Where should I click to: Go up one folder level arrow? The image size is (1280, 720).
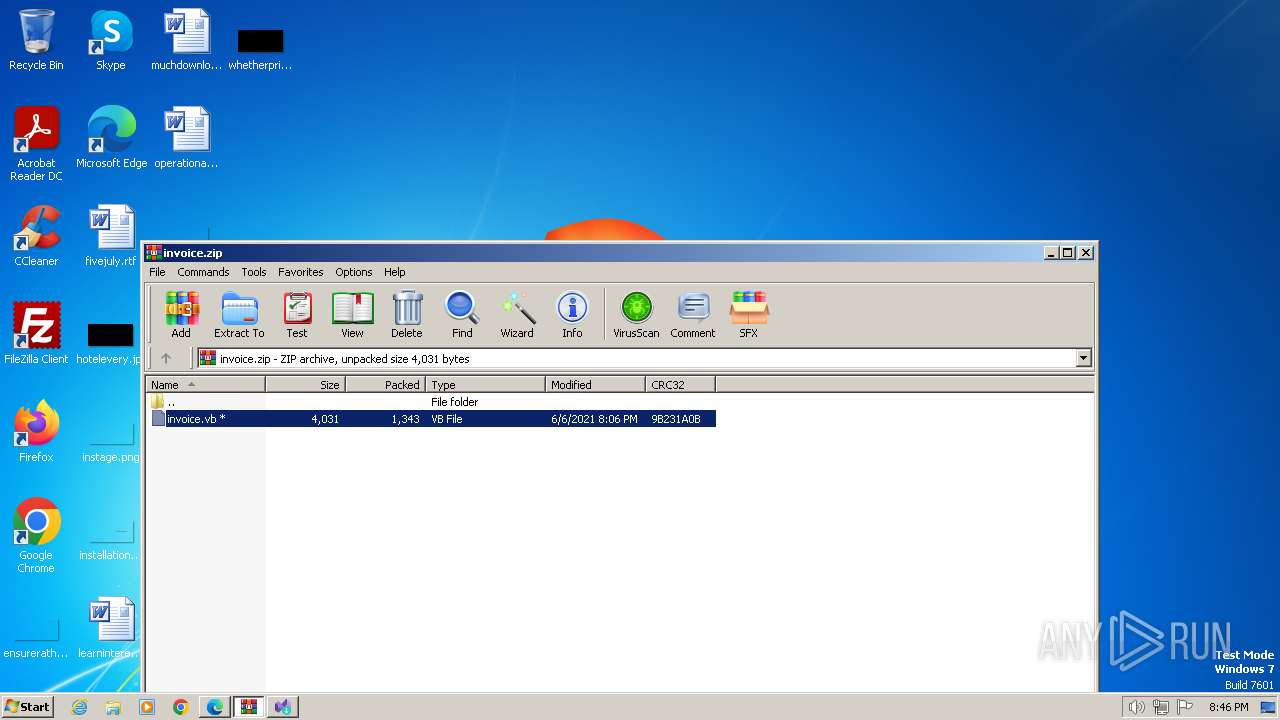click(166, 358)
